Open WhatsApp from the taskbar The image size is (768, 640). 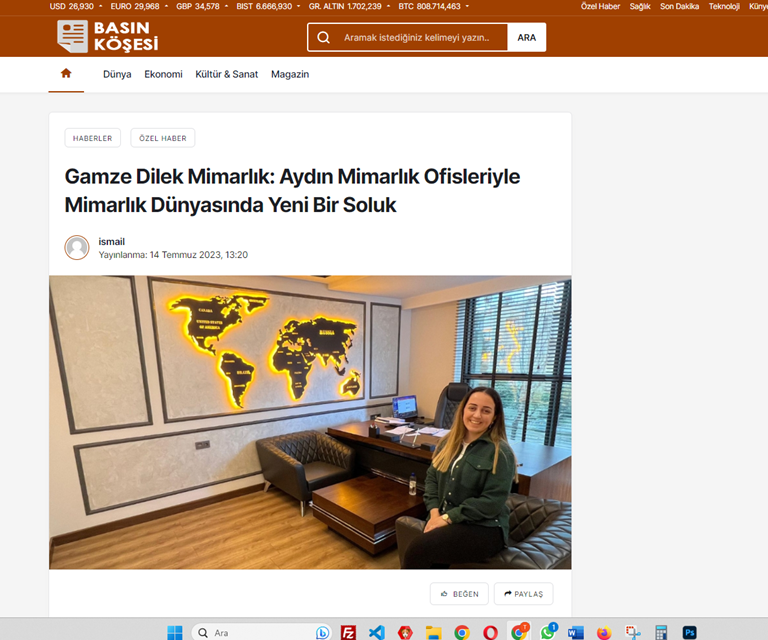548,632
